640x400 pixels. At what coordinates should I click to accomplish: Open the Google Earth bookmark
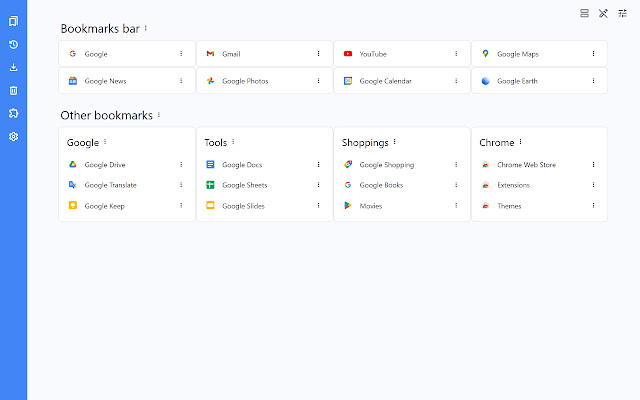pyautogui.click(x=539, y=81)
